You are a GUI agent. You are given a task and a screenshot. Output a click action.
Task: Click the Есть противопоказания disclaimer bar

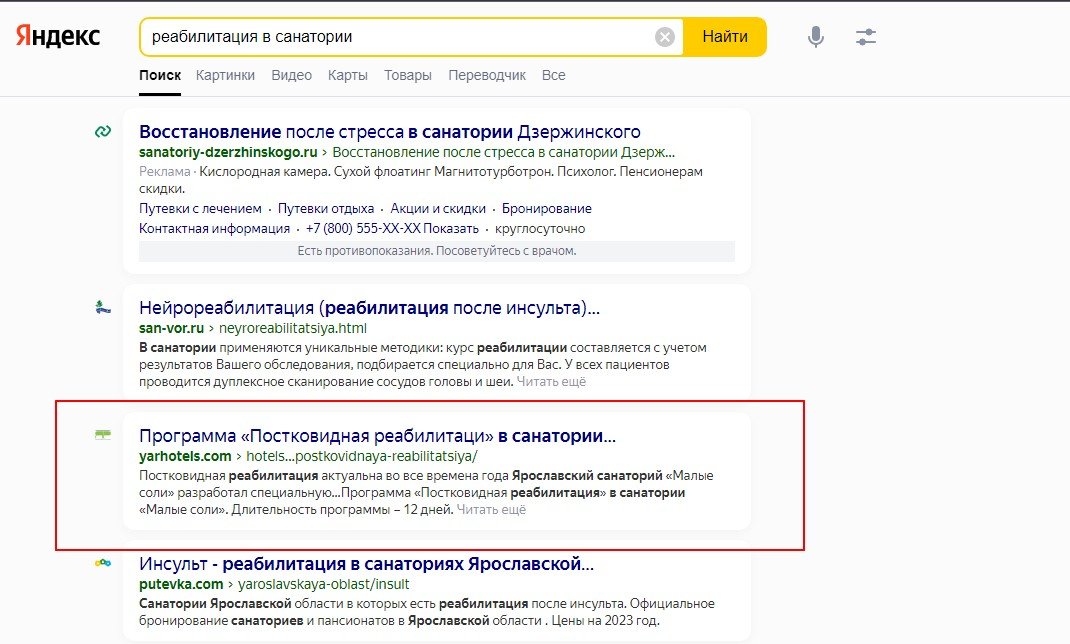(x=437, y=251)
